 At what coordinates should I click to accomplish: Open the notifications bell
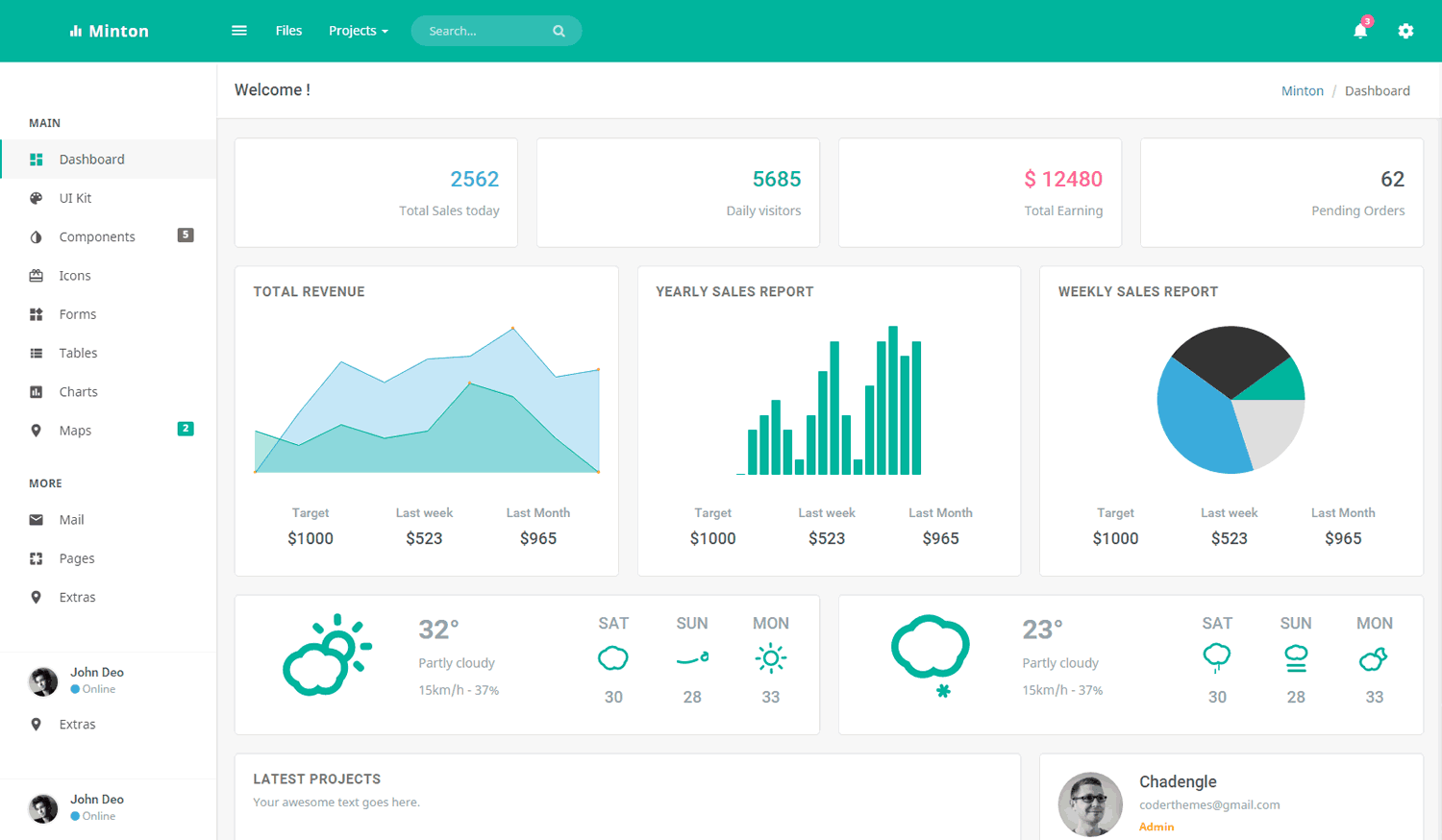[x=1360, y=31]
